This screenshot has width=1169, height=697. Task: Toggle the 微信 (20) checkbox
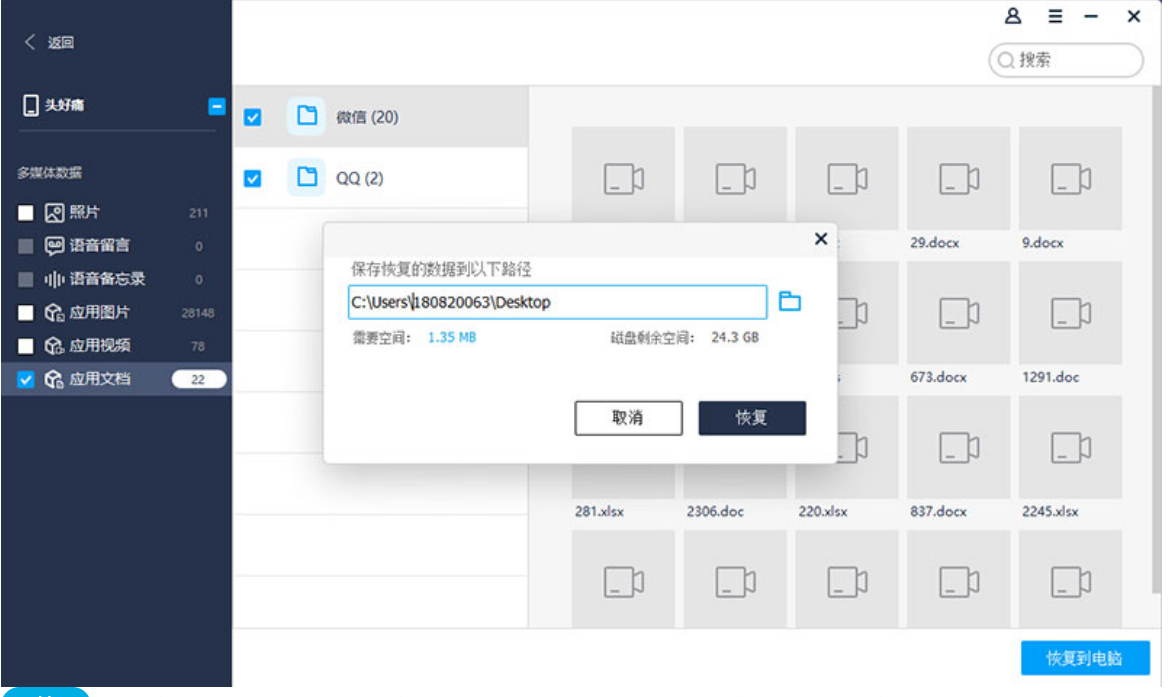point(253,118)
